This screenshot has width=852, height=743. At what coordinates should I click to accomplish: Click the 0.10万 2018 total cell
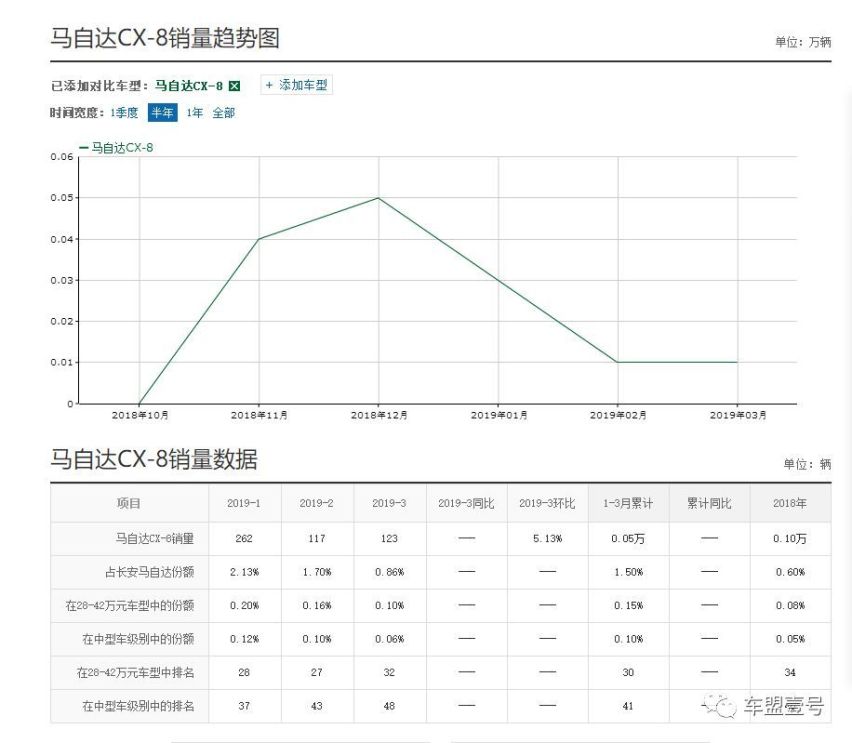[x=790, y=539]
